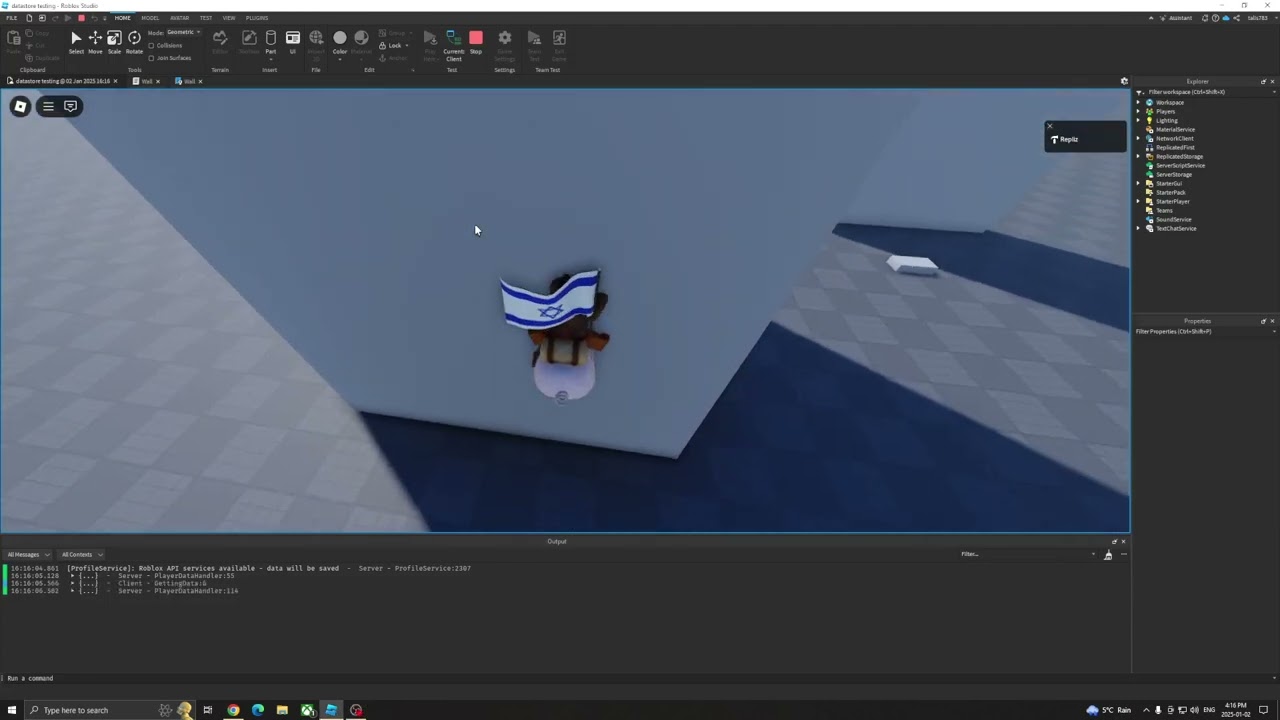Expand the StarterGui tree node

(1138, 183)
